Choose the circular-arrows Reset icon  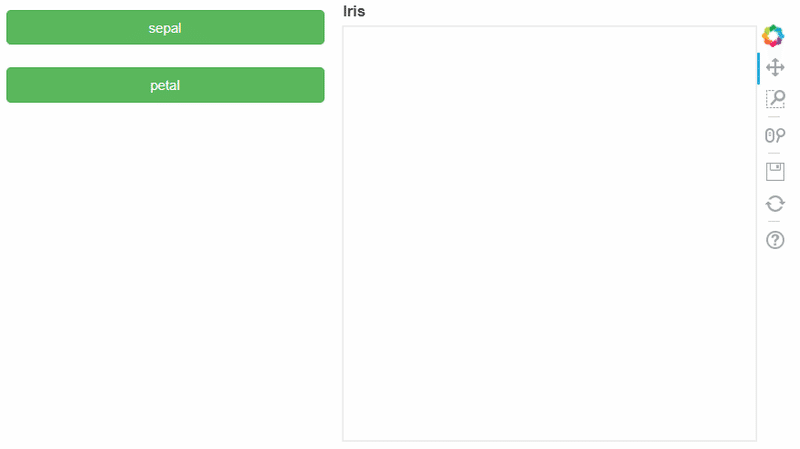tap(774, 204)
